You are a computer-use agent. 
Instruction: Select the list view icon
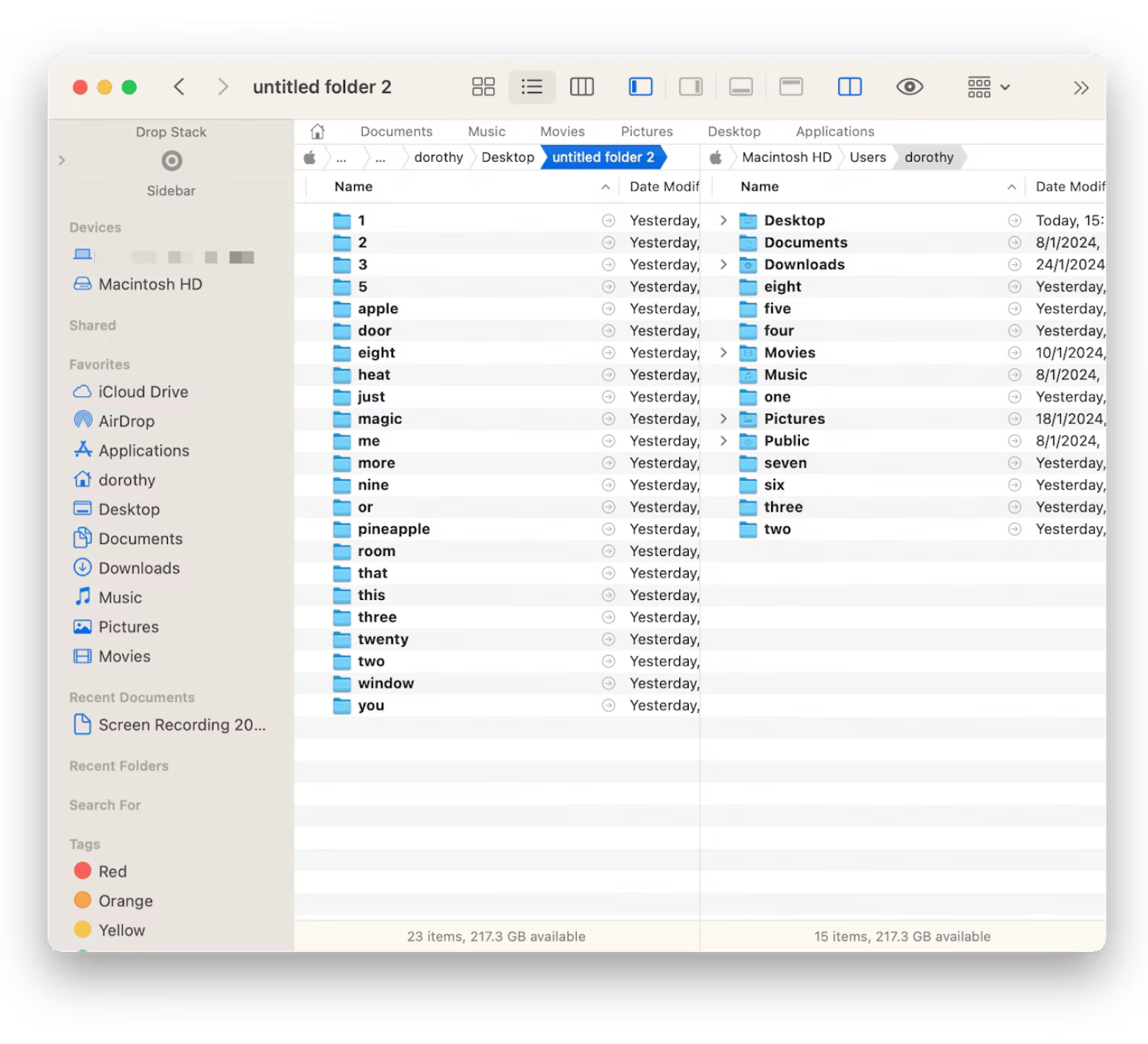coord(531,87)
